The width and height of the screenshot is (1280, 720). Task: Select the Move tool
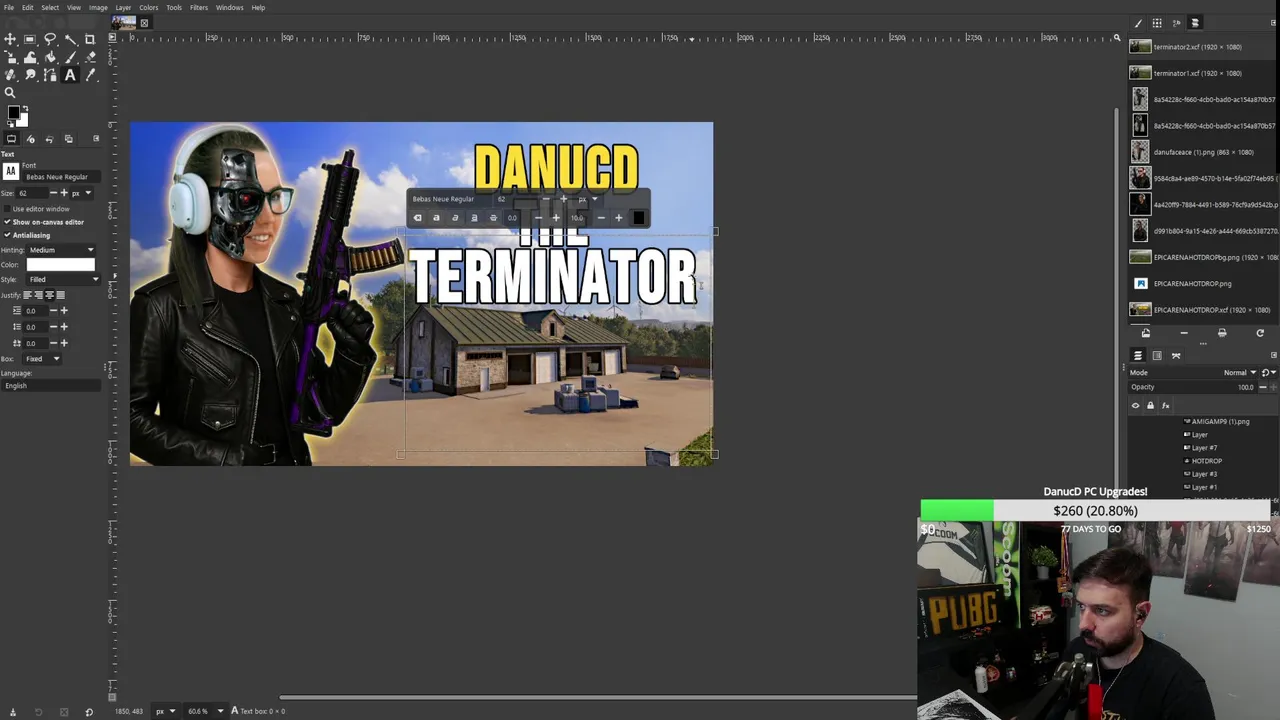pos(10,39)
